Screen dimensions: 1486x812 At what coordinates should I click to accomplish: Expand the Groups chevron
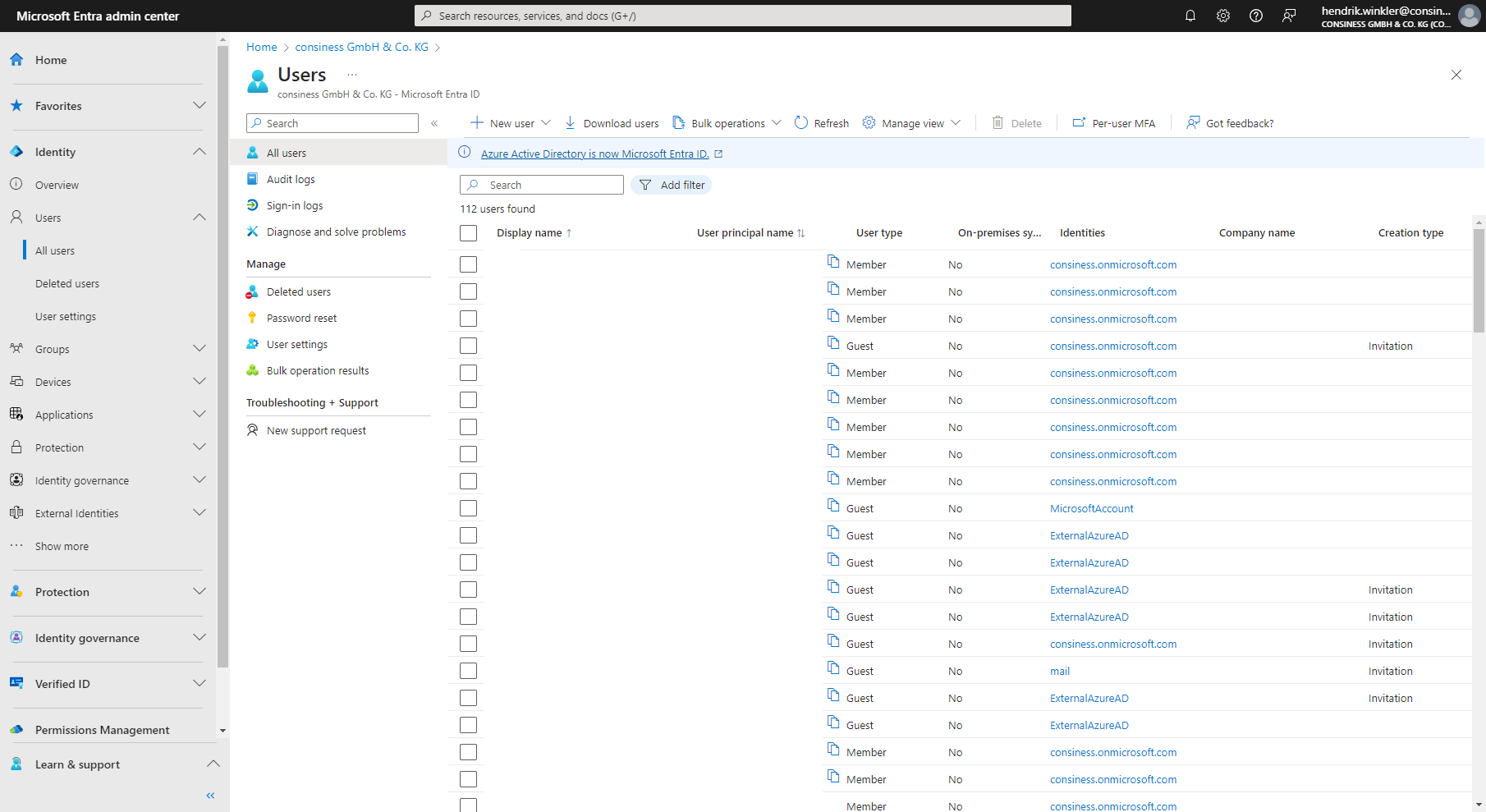200,348
